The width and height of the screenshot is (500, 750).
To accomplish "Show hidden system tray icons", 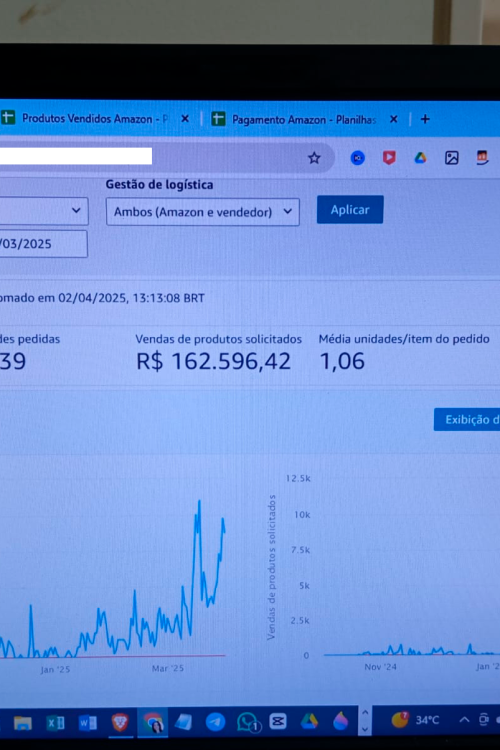I will coord(464,719).
